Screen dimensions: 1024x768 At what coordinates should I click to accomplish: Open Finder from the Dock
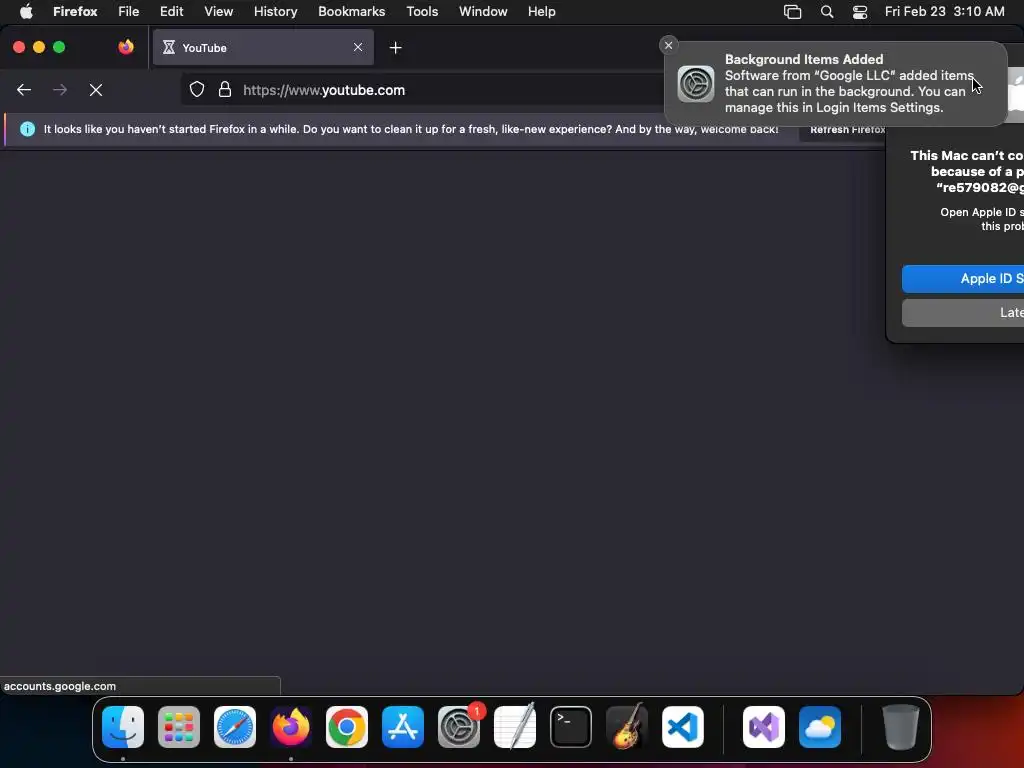click(x=123, y=727)
